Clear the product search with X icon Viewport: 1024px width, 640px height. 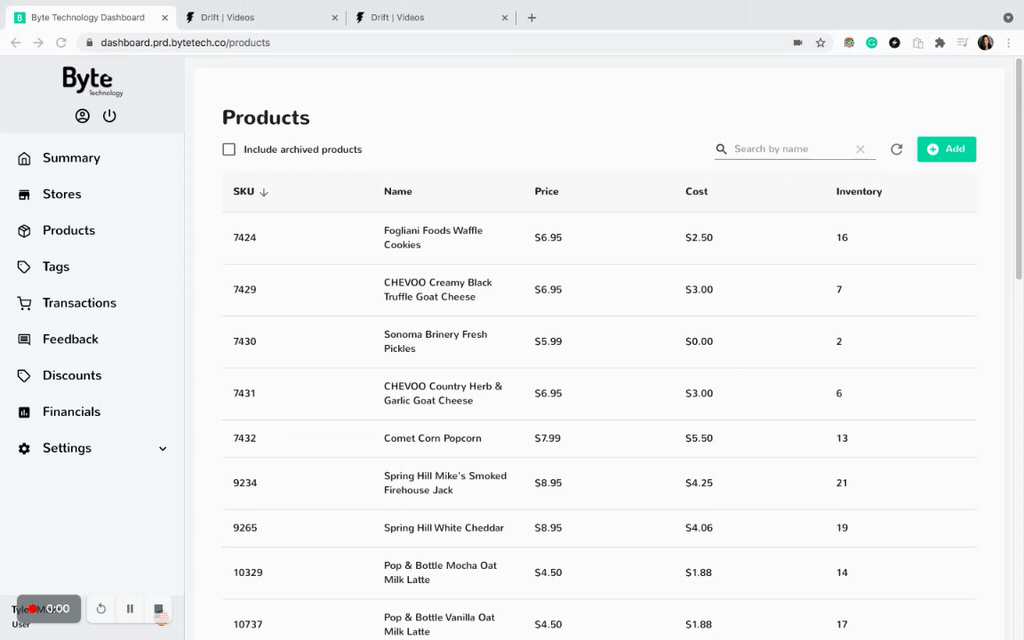860,150
